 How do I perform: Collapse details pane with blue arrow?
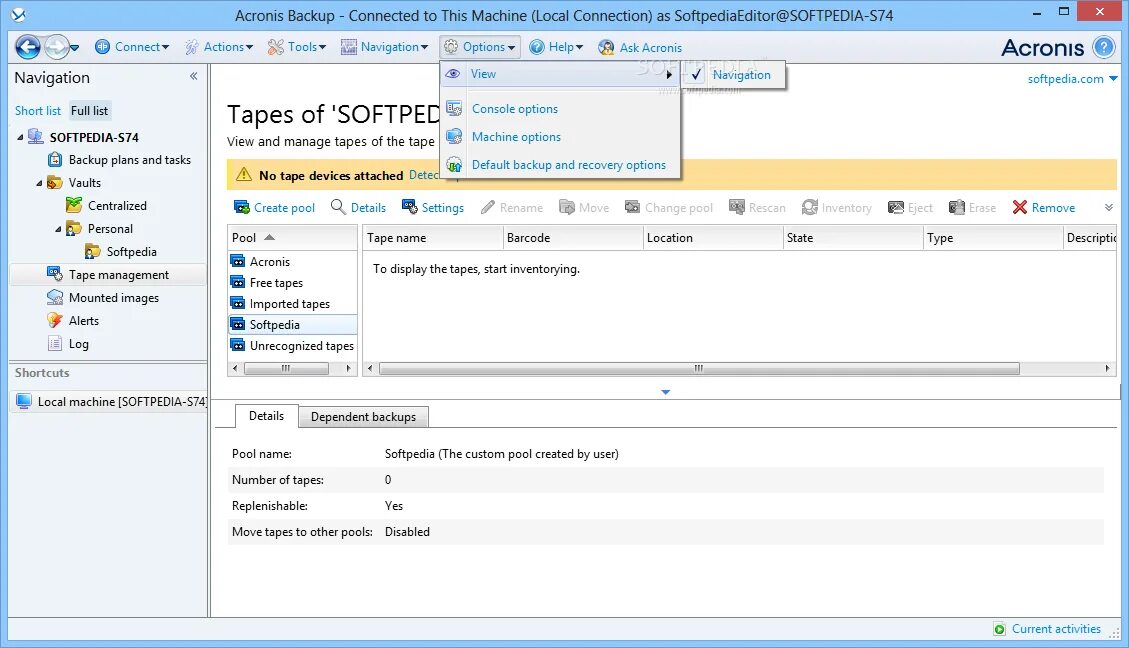point(665,392)
